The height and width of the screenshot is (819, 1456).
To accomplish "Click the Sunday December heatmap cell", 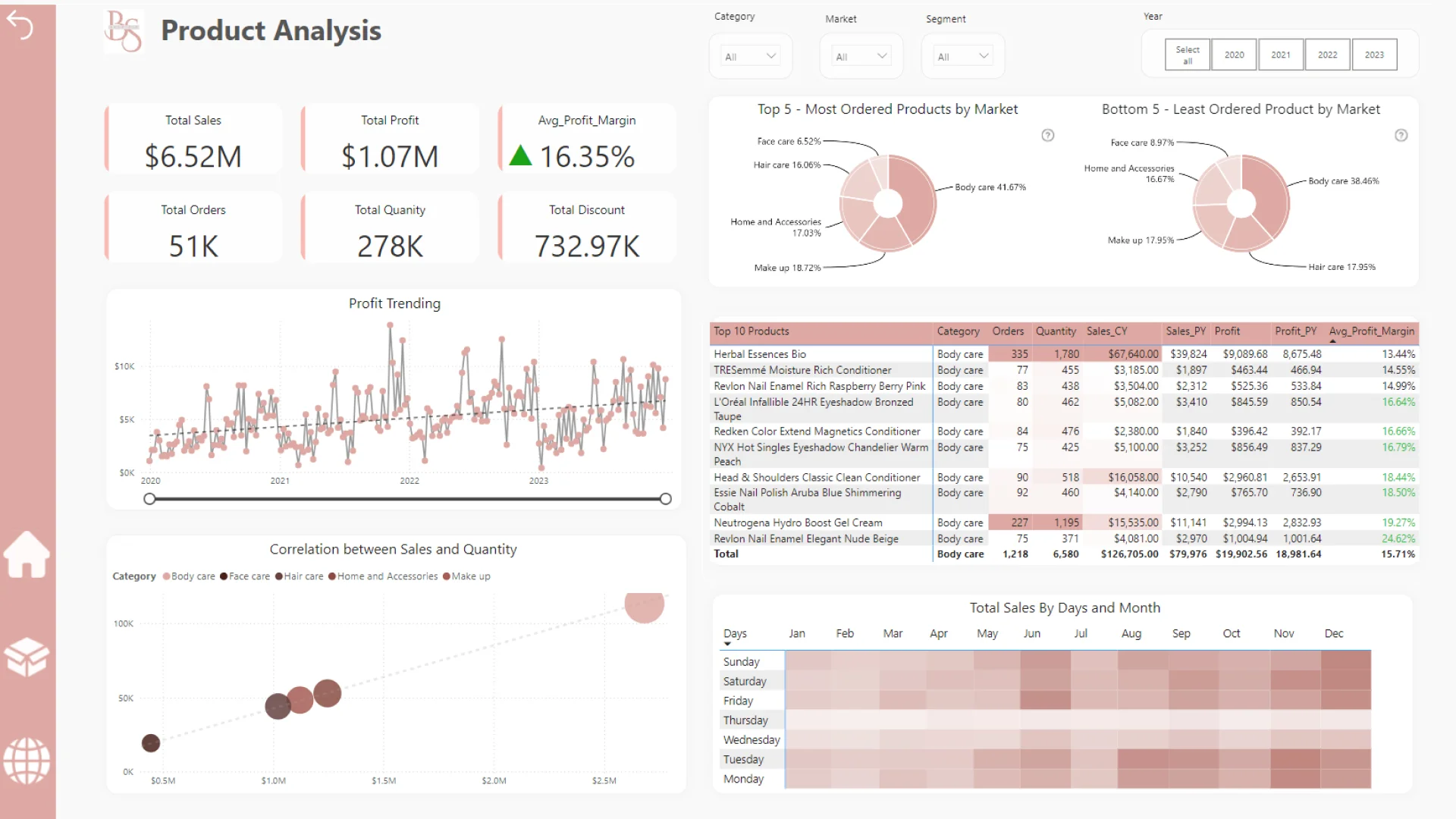I will 1346,661.
